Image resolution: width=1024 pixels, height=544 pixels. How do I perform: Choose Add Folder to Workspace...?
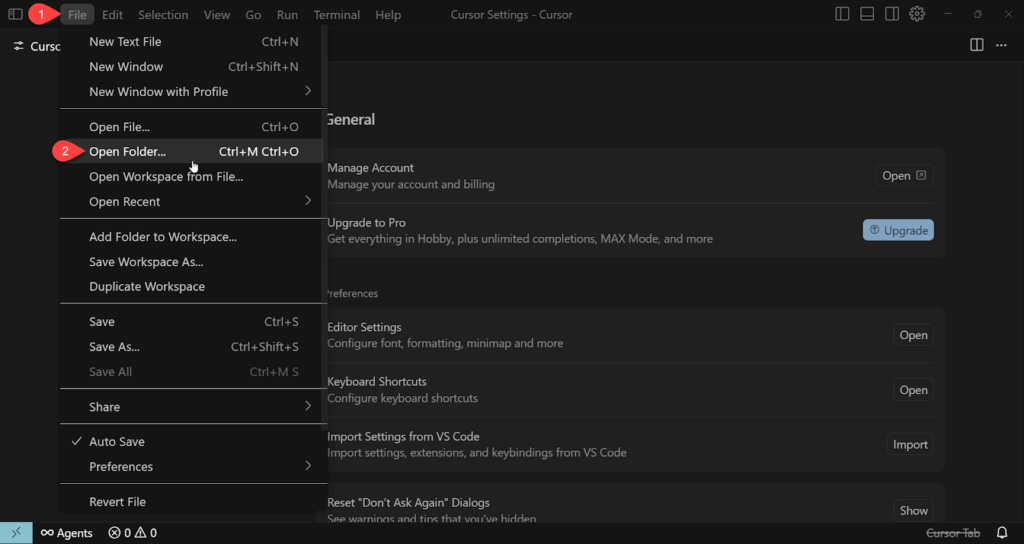(x=191, y=237)
